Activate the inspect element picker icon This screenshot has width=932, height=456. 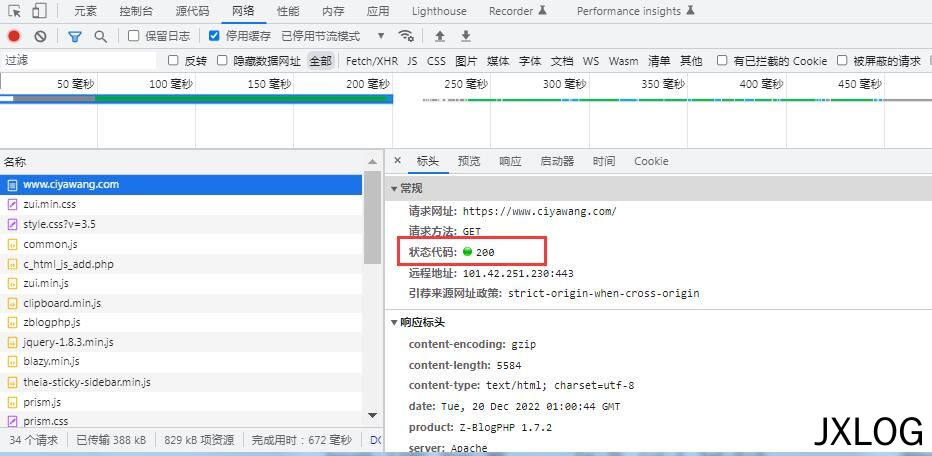[15, 11]
